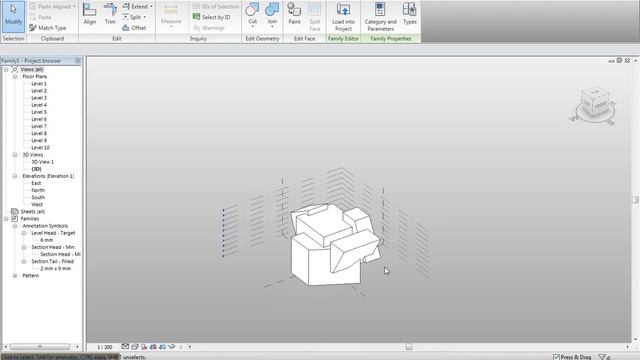Click the Align tool
This screenshot has width=640, height=360.
point(89,14)
